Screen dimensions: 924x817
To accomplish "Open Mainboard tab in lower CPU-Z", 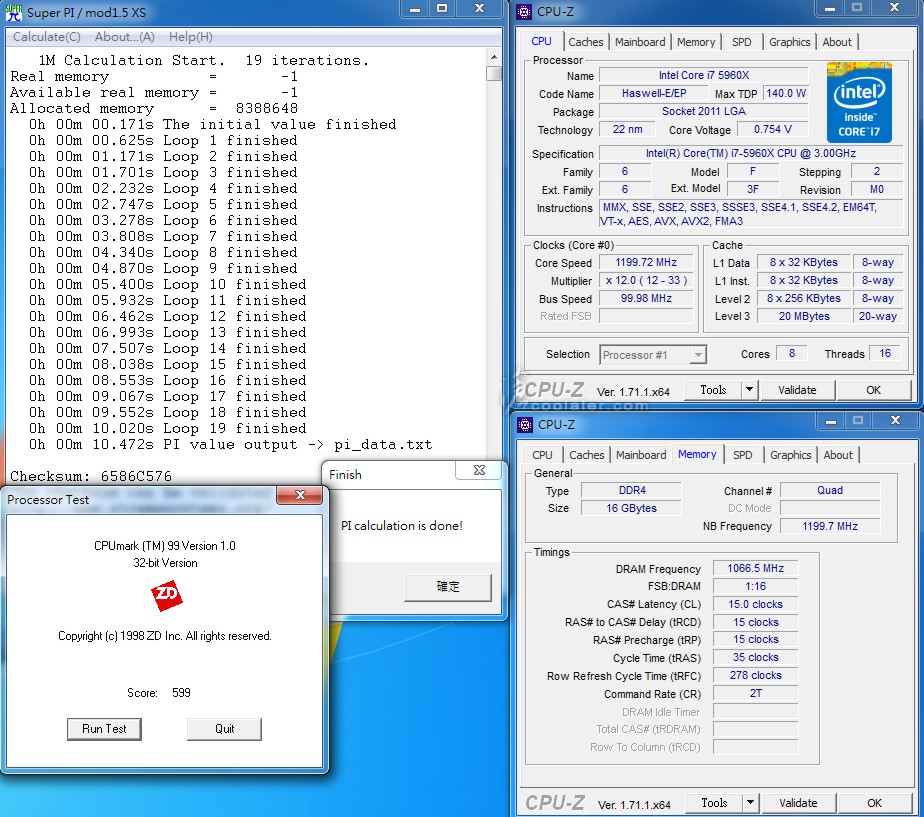I will [641, 455].
